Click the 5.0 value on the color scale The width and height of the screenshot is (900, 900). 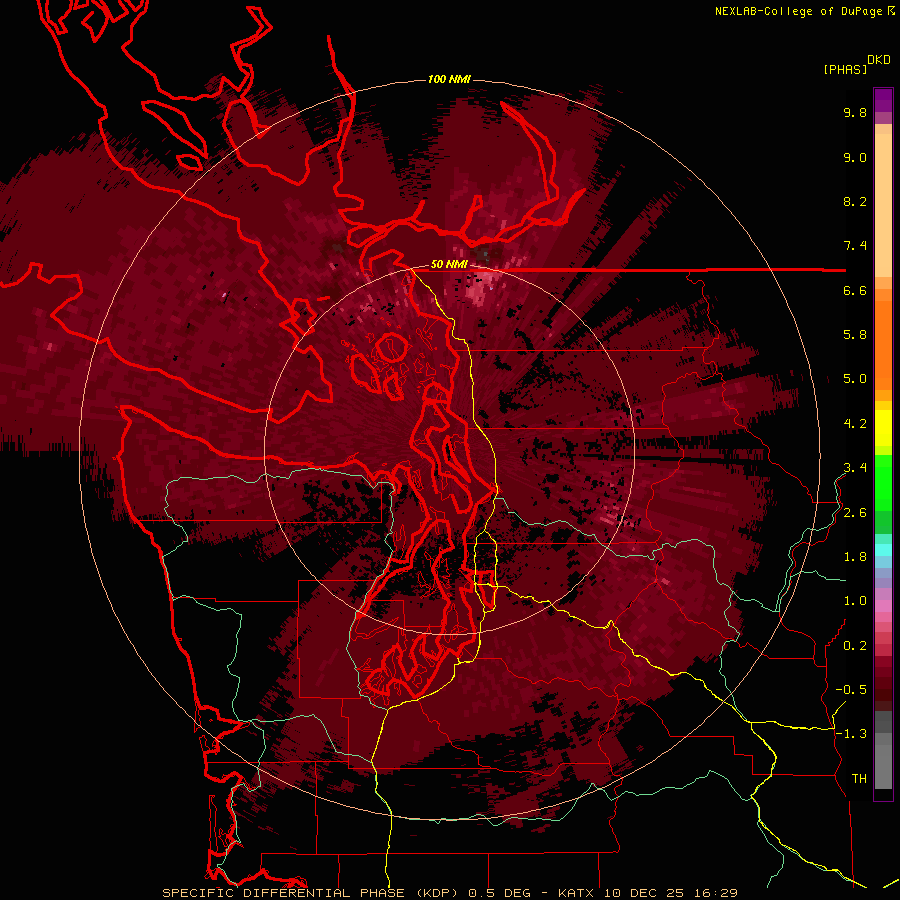tap(855, 379)
